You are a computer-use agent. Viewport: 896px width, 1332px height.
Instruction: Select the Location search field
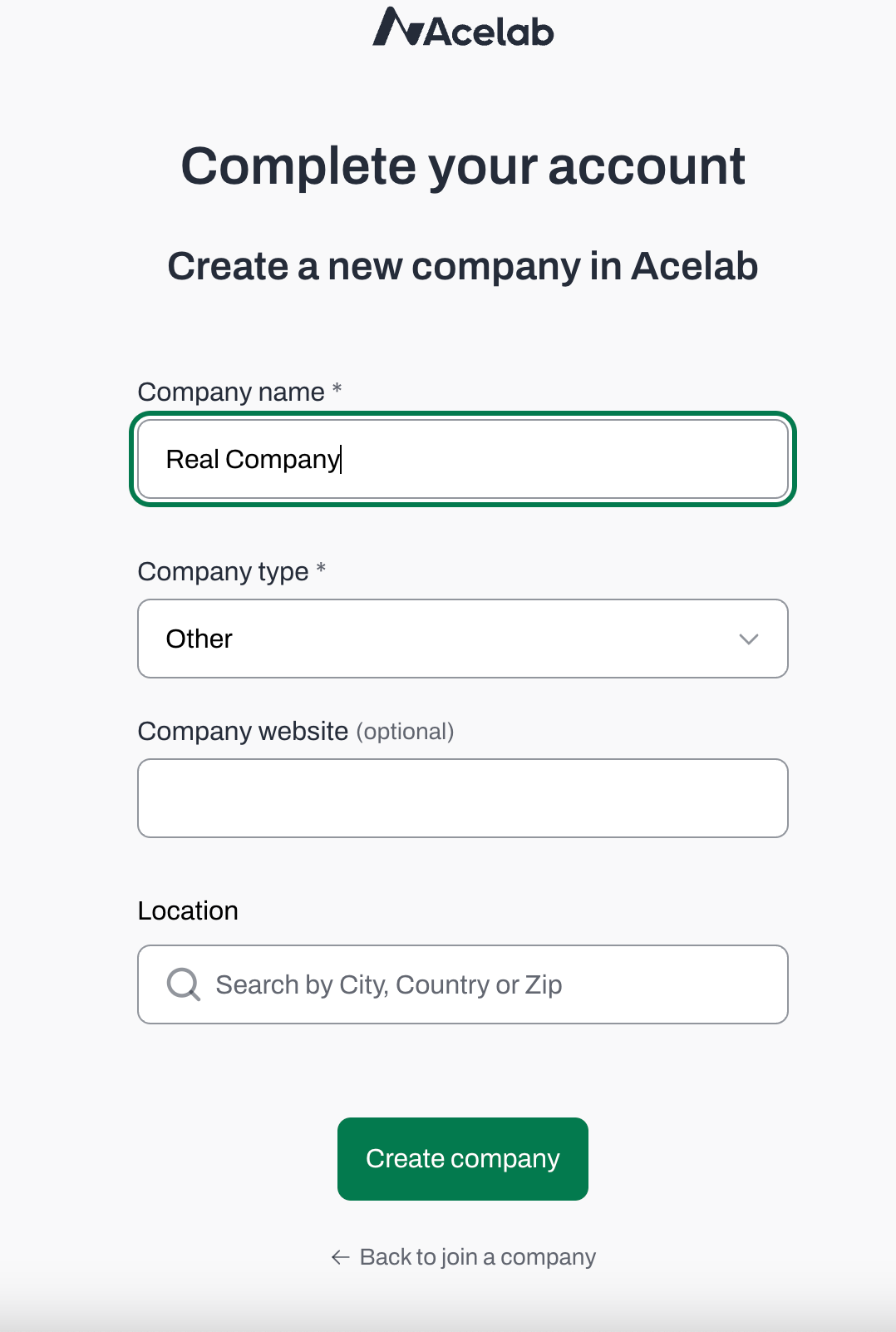(463, 984)
